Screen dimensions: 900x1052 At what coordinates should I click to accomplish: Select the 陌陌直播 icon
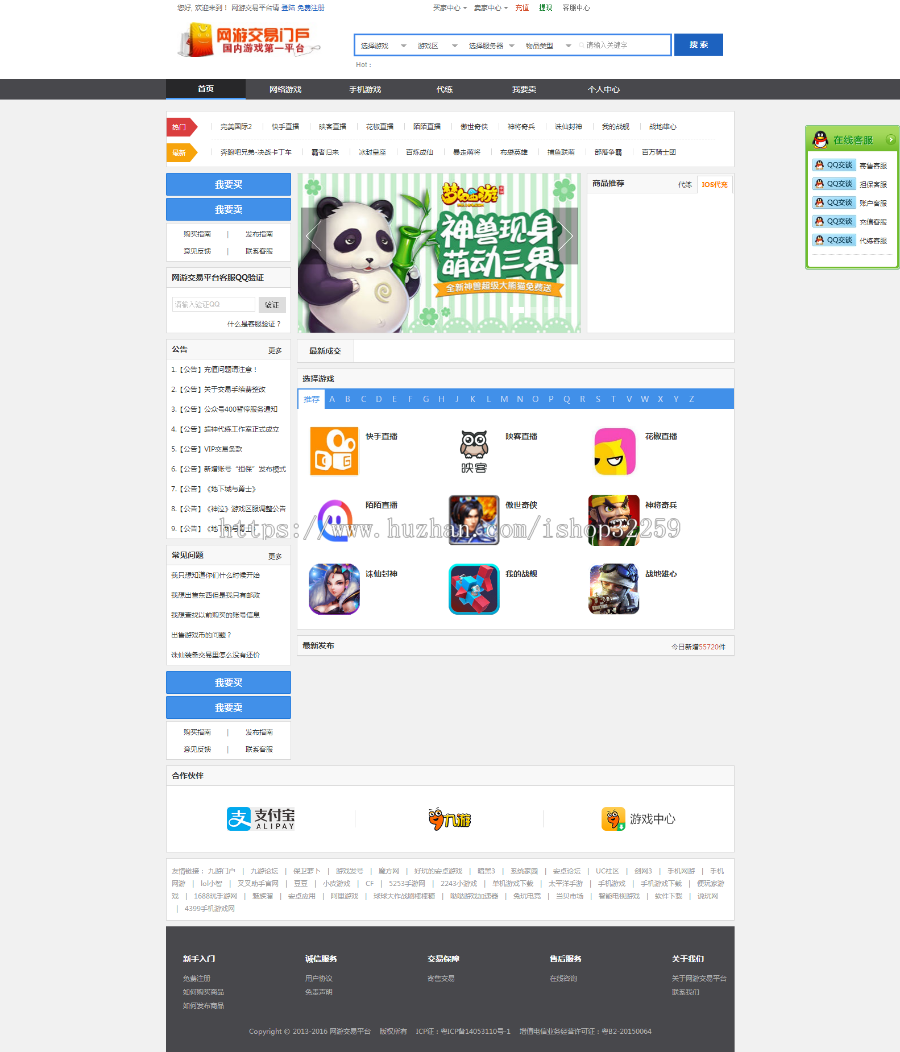click(x=334, y=520)
